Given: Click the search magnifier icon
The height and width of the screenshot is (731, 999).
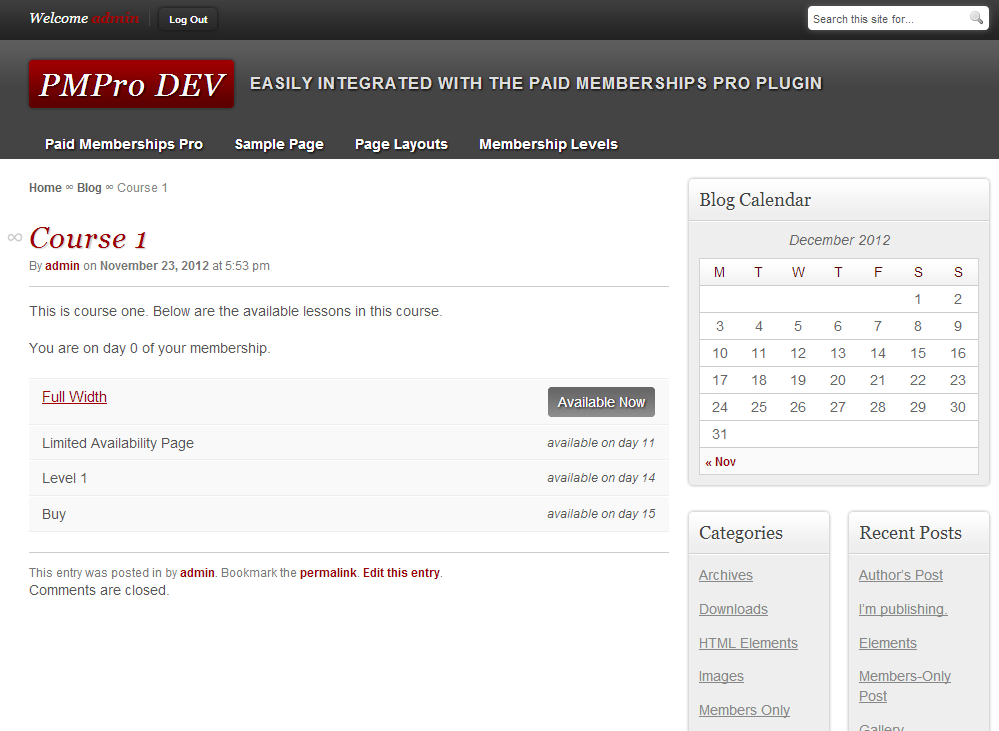Looking at the screenshot, I should pyautogui.click(x=976, y=18).
